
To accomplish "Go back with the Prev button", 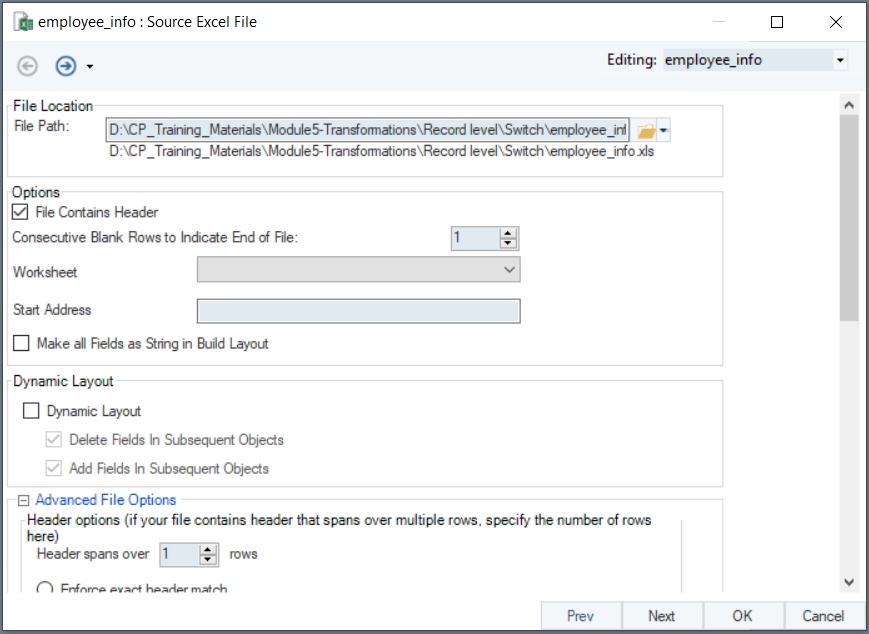I will coord(580,616).
